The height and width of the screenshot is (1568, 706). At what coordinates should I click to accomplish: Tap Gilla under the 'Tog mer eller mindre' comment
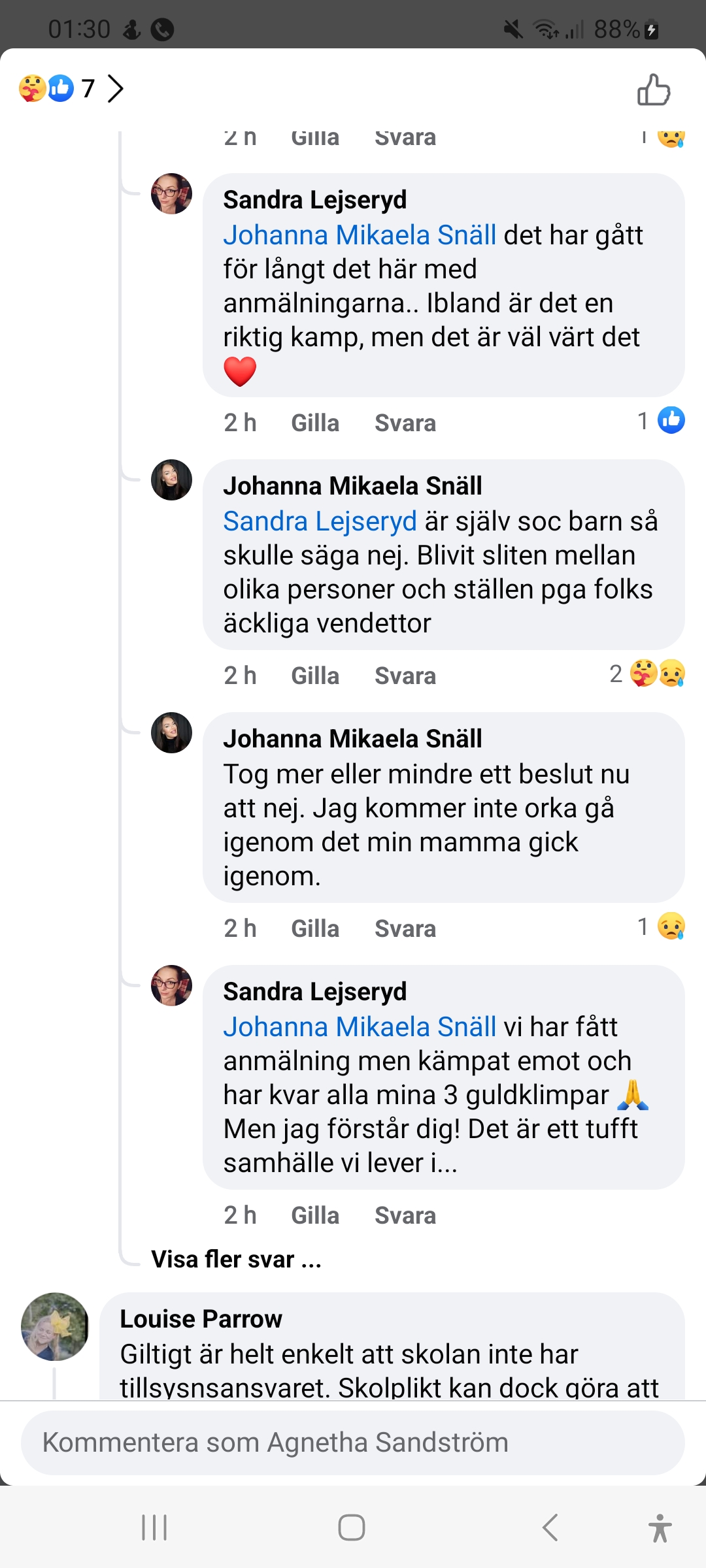pos(315,929)
